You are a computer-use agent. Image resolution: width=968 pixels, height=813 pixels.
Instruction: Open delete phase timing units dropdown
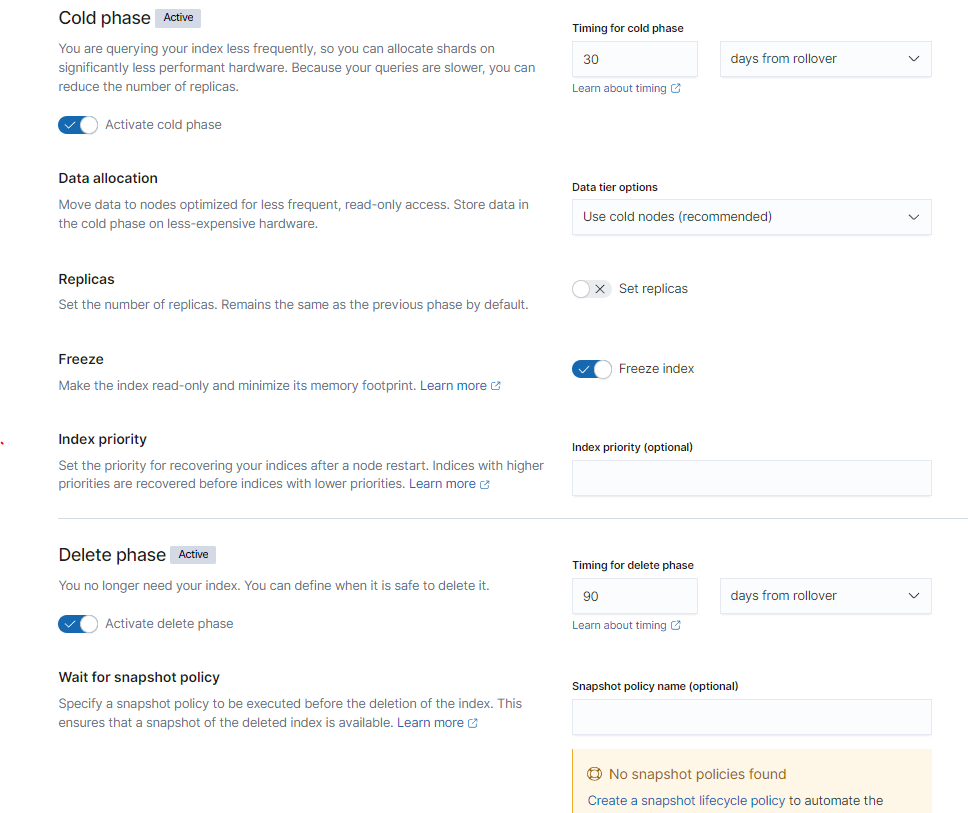[x=825, y=596]
